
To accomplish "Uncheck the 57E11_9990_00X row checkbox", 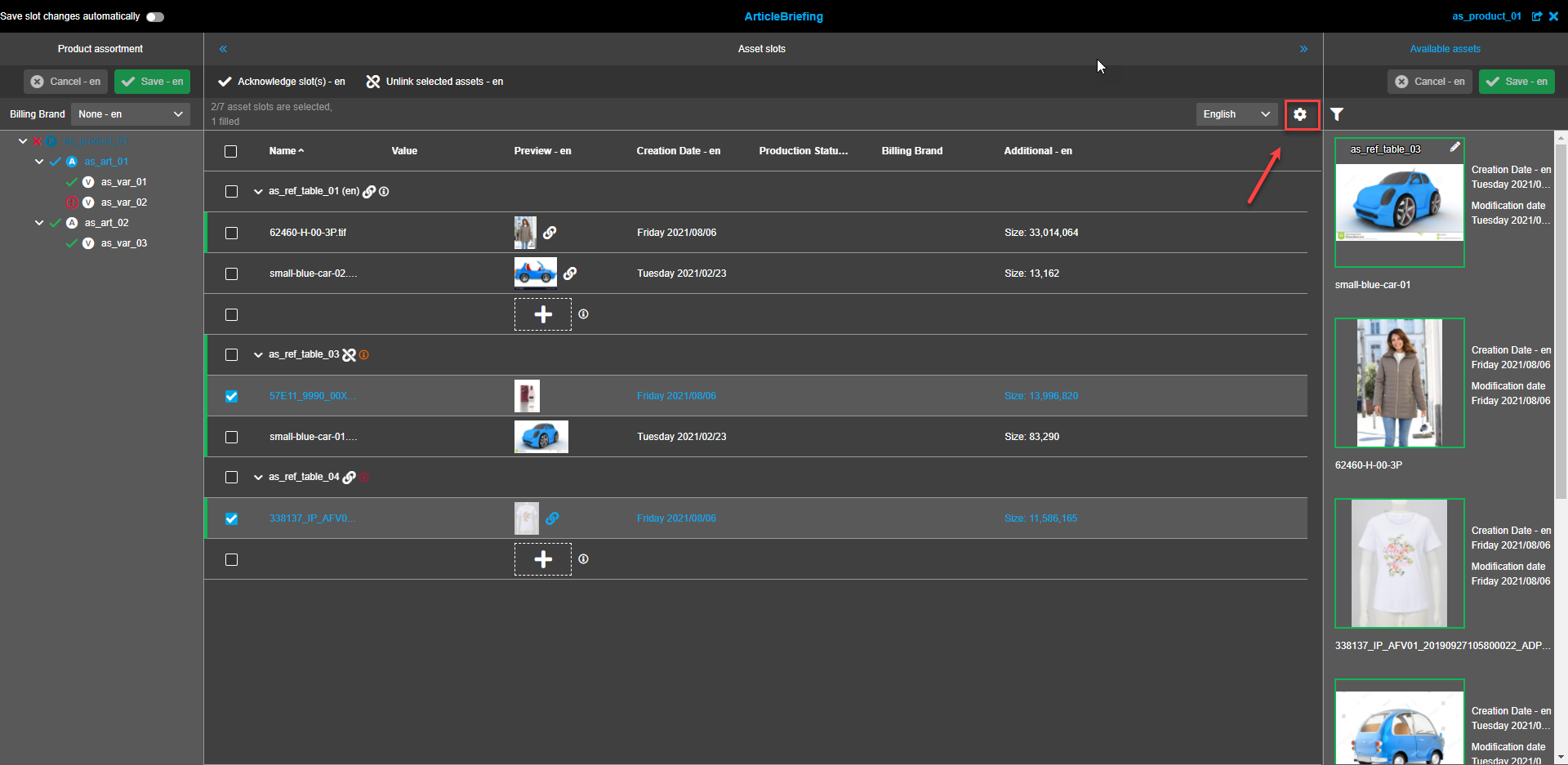I will click(231, 396).
